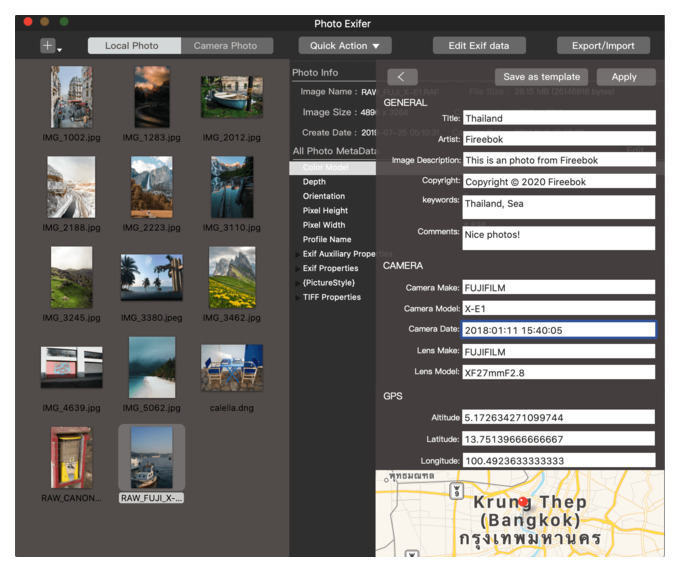Select IMG_3245.jpg thumbnail
This screenshot has width=680, height=572.
pos(72,277)
